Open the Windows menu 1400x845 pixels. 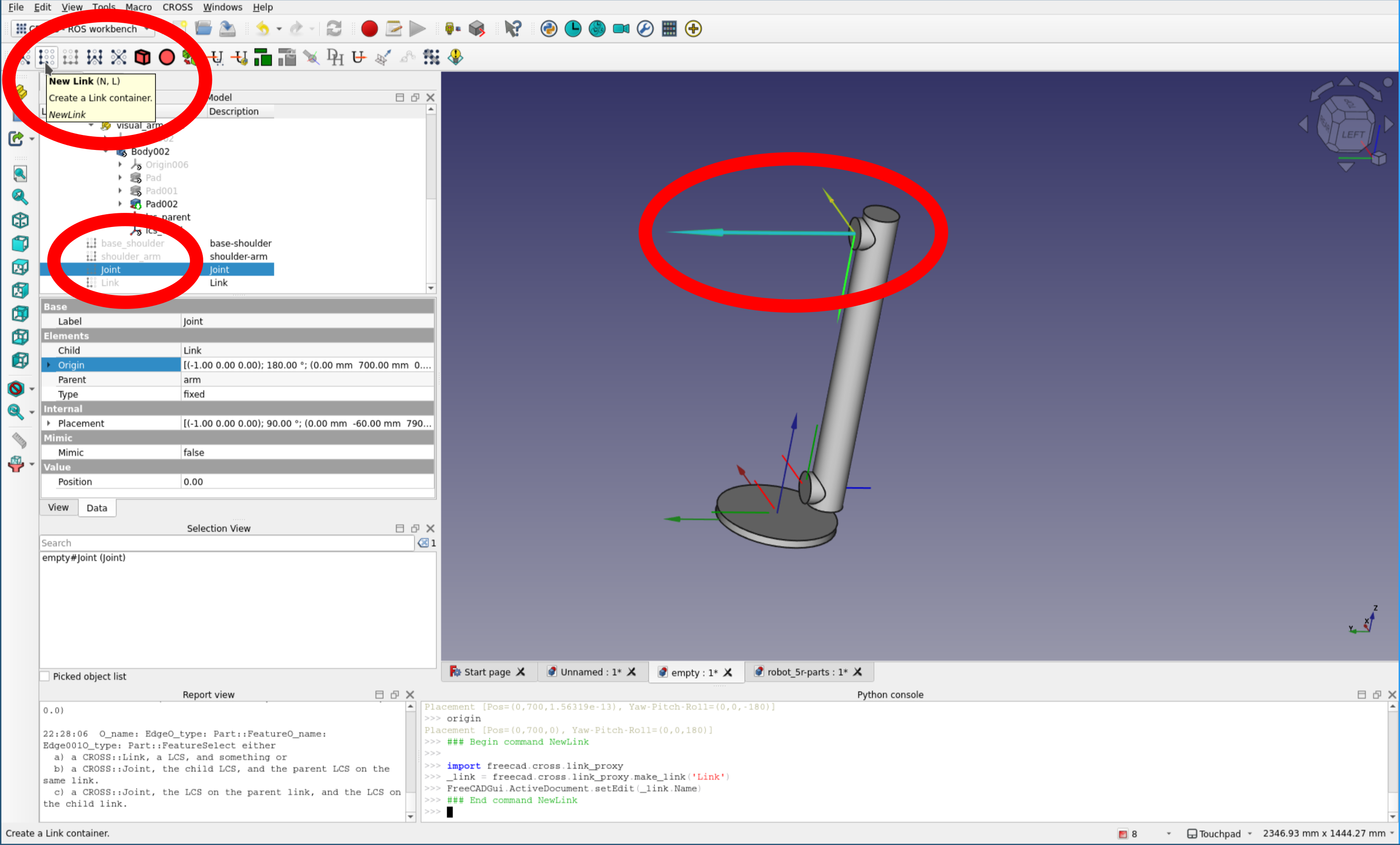coord(222,7)
